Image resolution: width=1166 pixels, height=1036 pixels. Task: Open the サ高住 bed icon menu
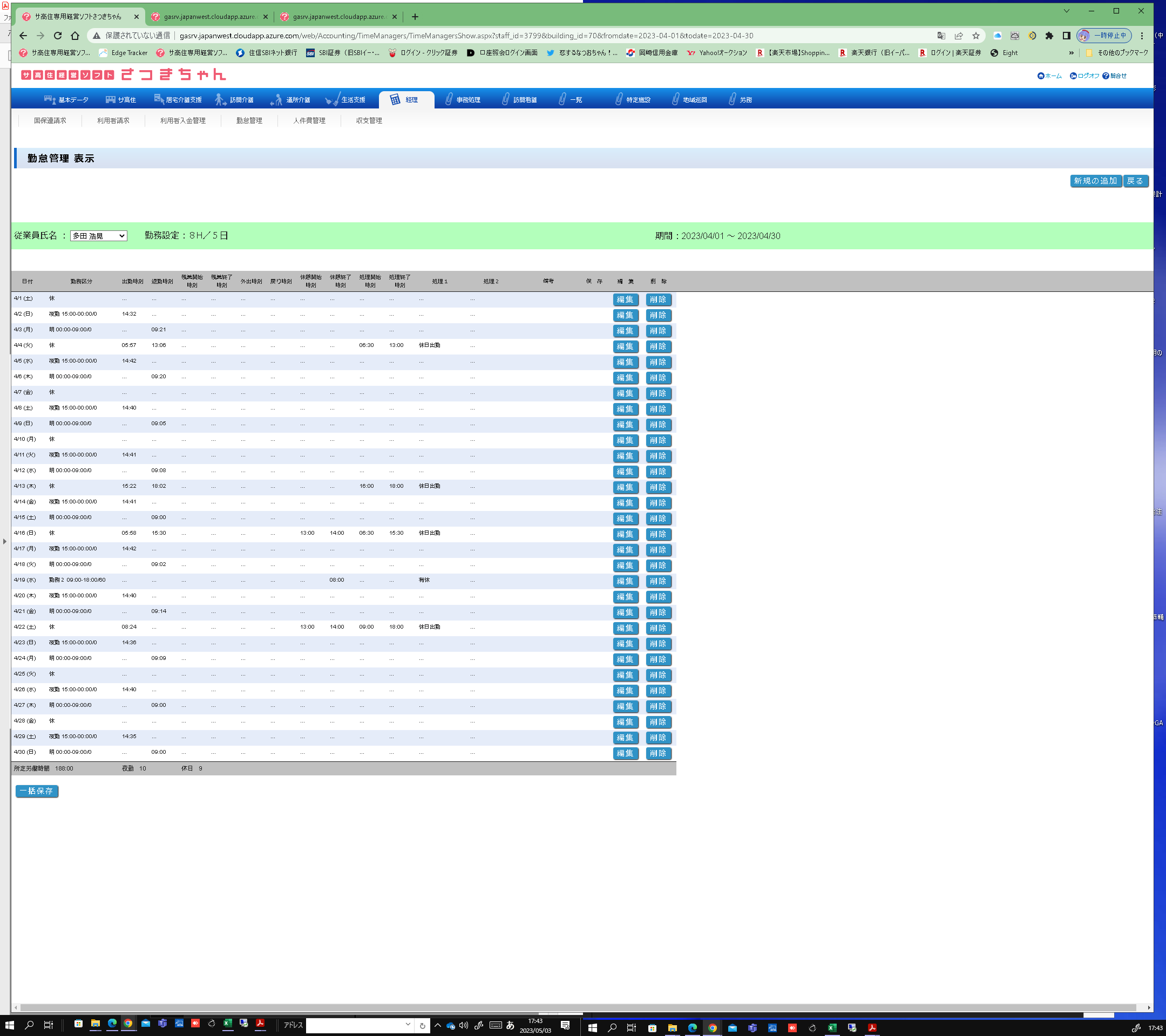(x=111, y=99)
